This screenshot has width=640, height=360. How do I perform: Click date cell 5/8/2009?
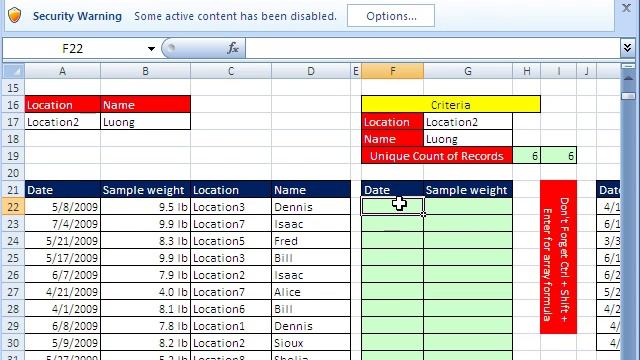click(62, 207)
